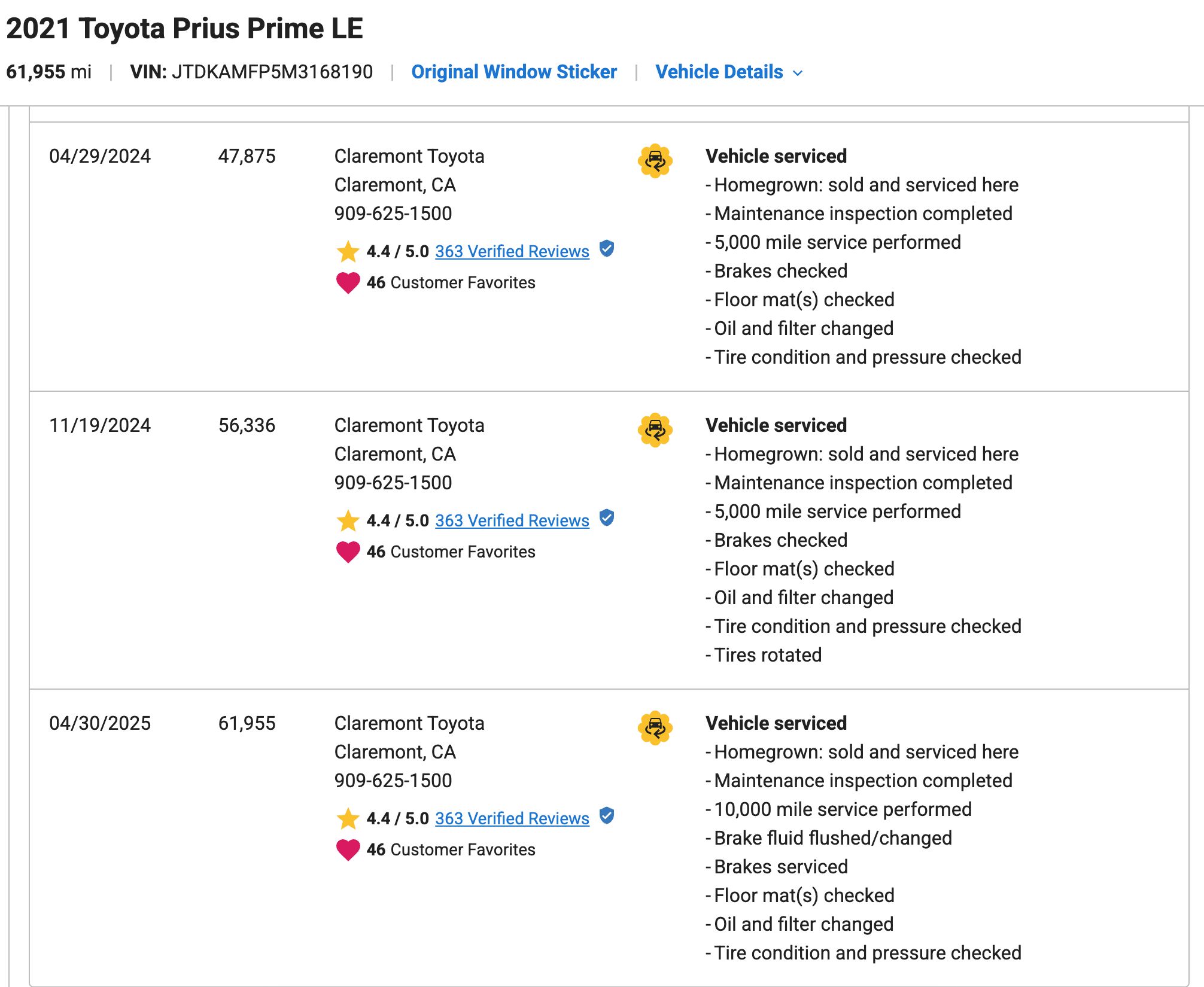Click service icon for 11/19/2024 record
Screen dimensions: 1204x987
coord(655,429)
